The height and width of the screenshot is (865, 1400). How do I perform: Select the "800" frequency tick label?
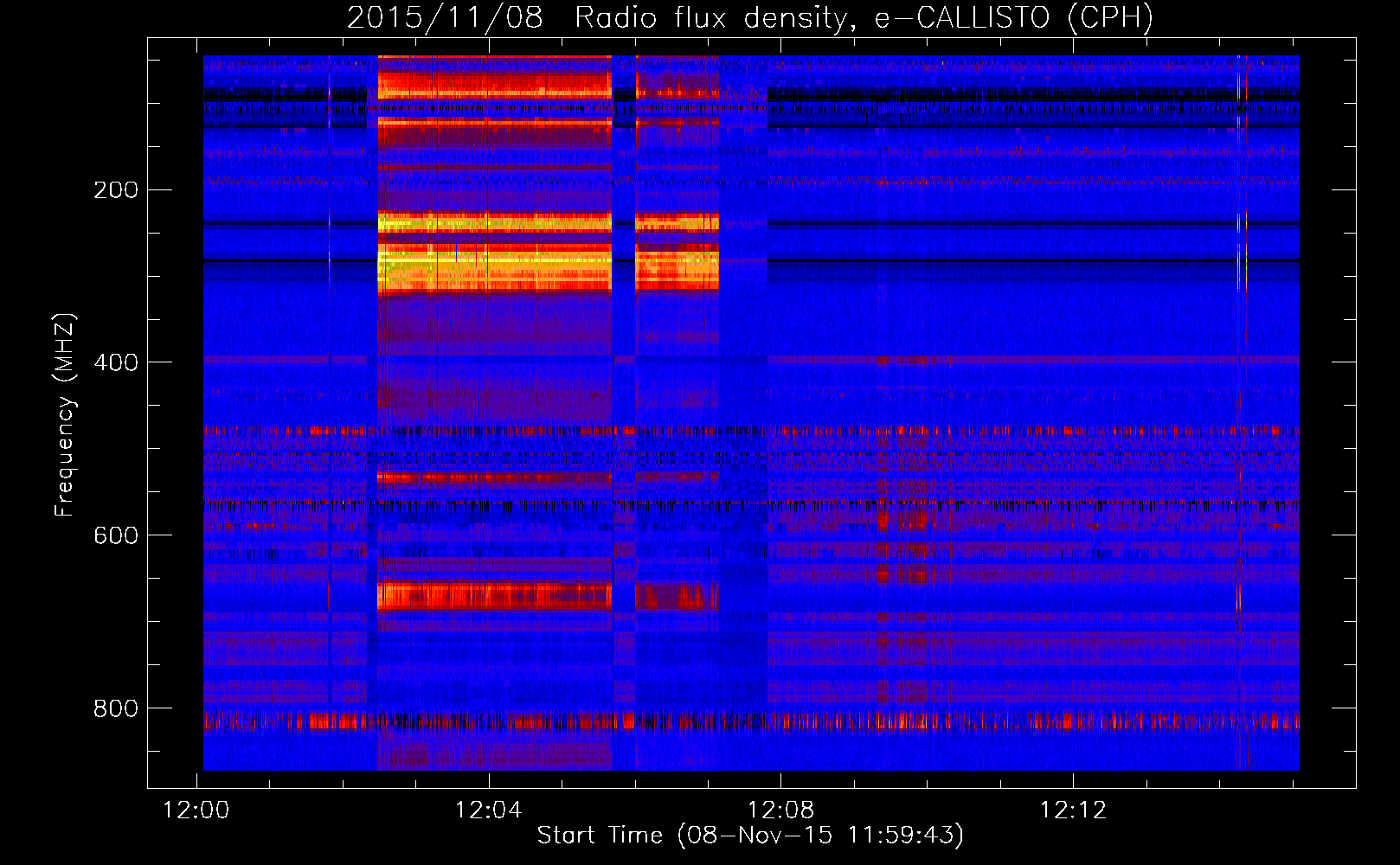(116, 708)
